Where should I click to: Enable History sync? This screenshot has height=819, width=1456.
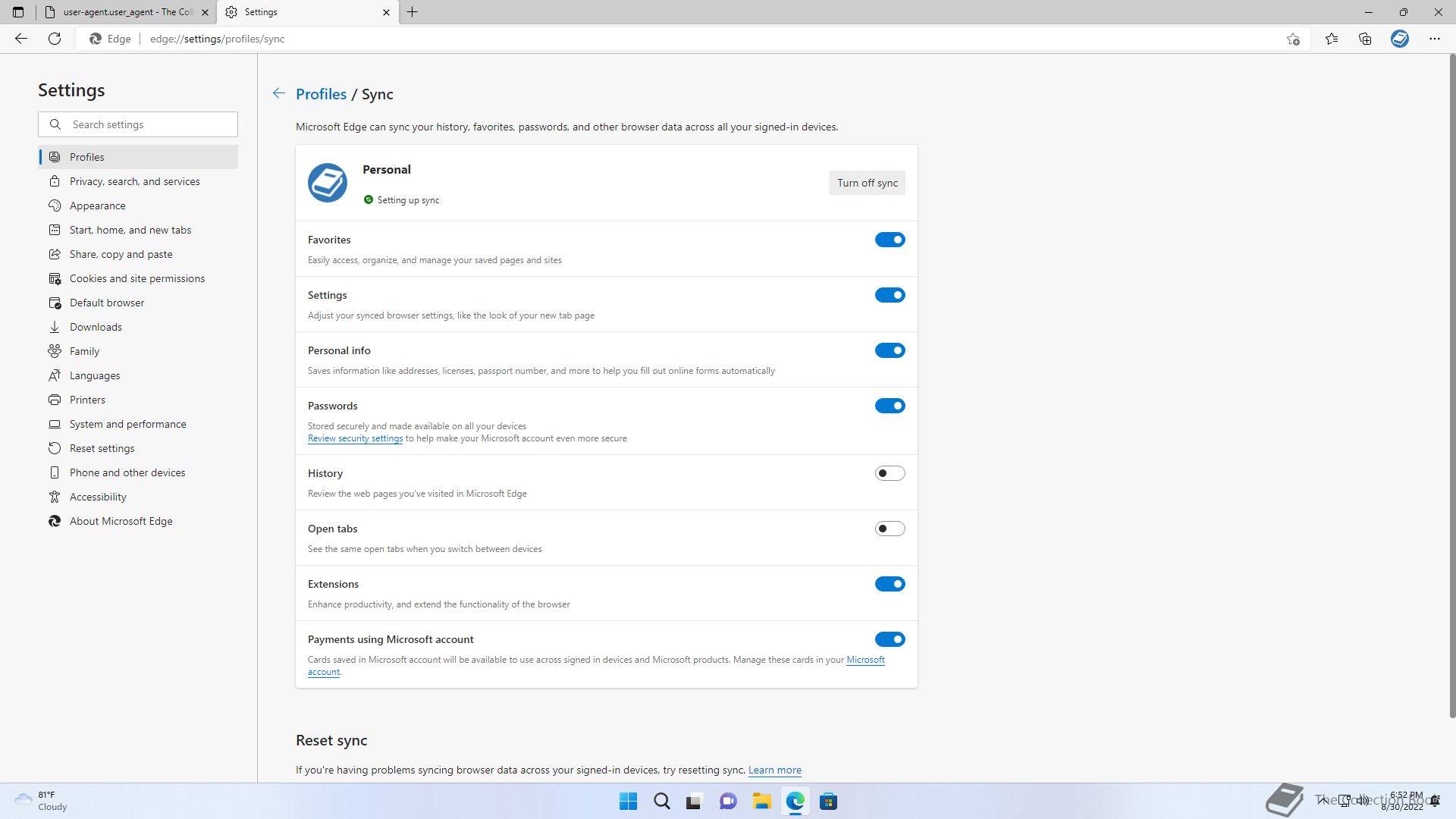tap(890, 473)
